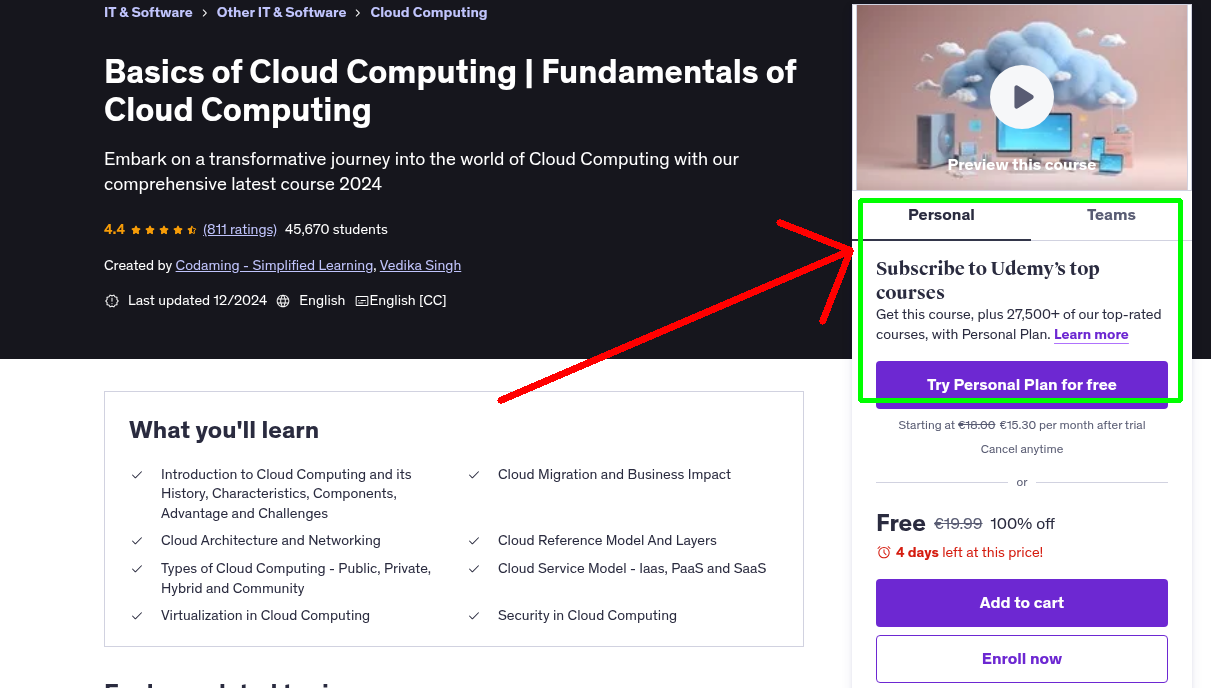Click 4 days left at this price text
Viewport: 1211px width, 688px height.
969,552
